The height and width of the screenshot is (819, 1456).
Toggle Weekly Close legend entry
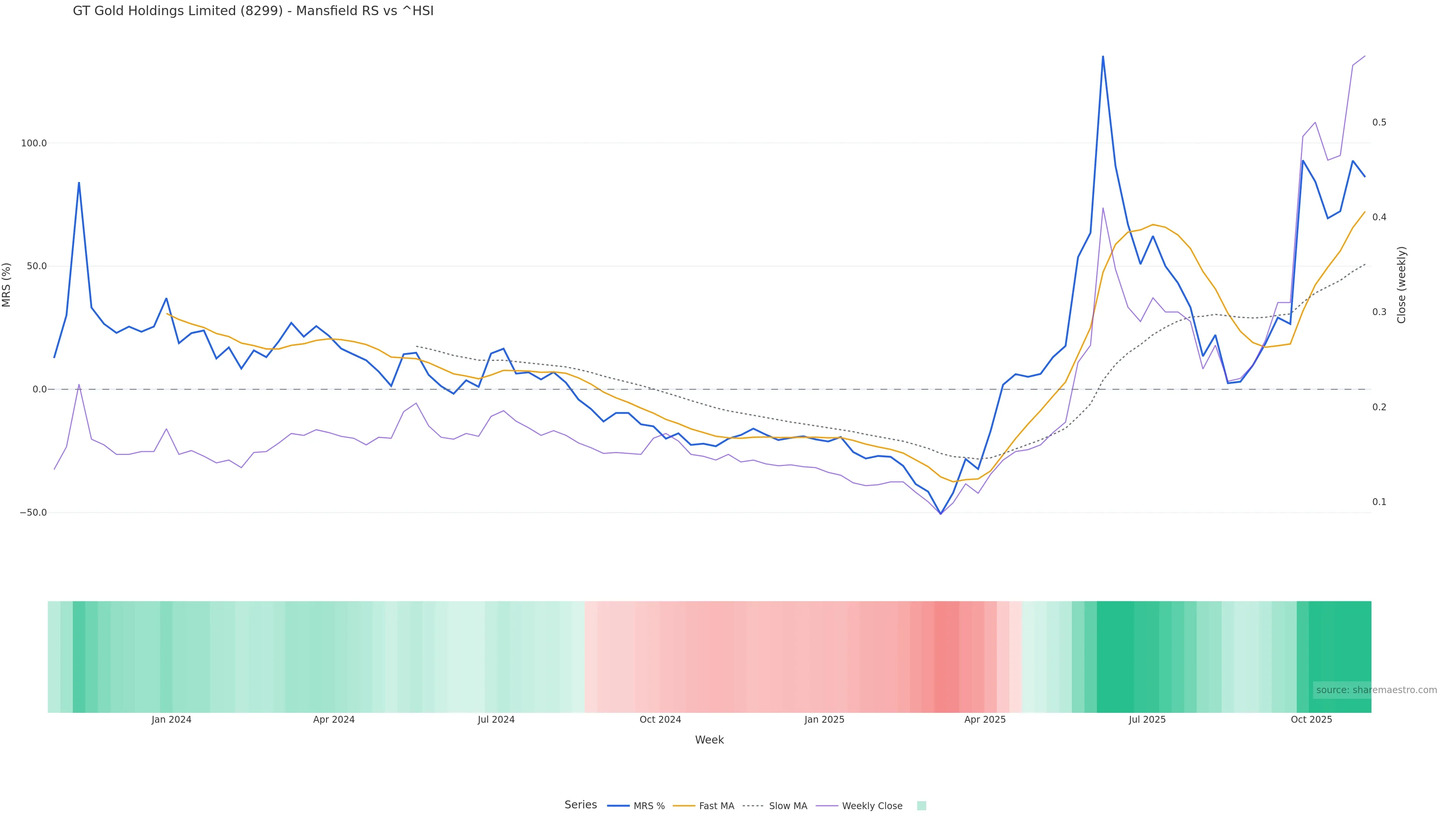[872, 806]
